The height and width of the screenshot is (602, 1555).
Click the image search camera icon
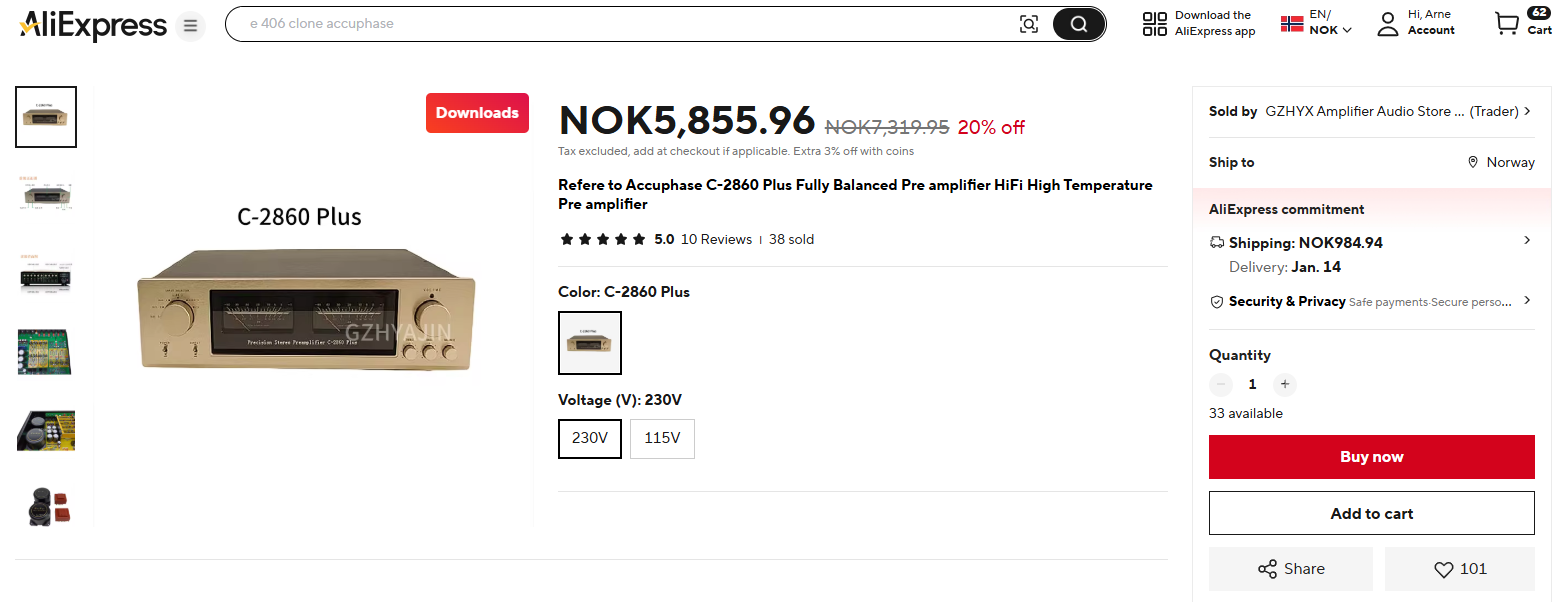click(x=1028, y=24)
